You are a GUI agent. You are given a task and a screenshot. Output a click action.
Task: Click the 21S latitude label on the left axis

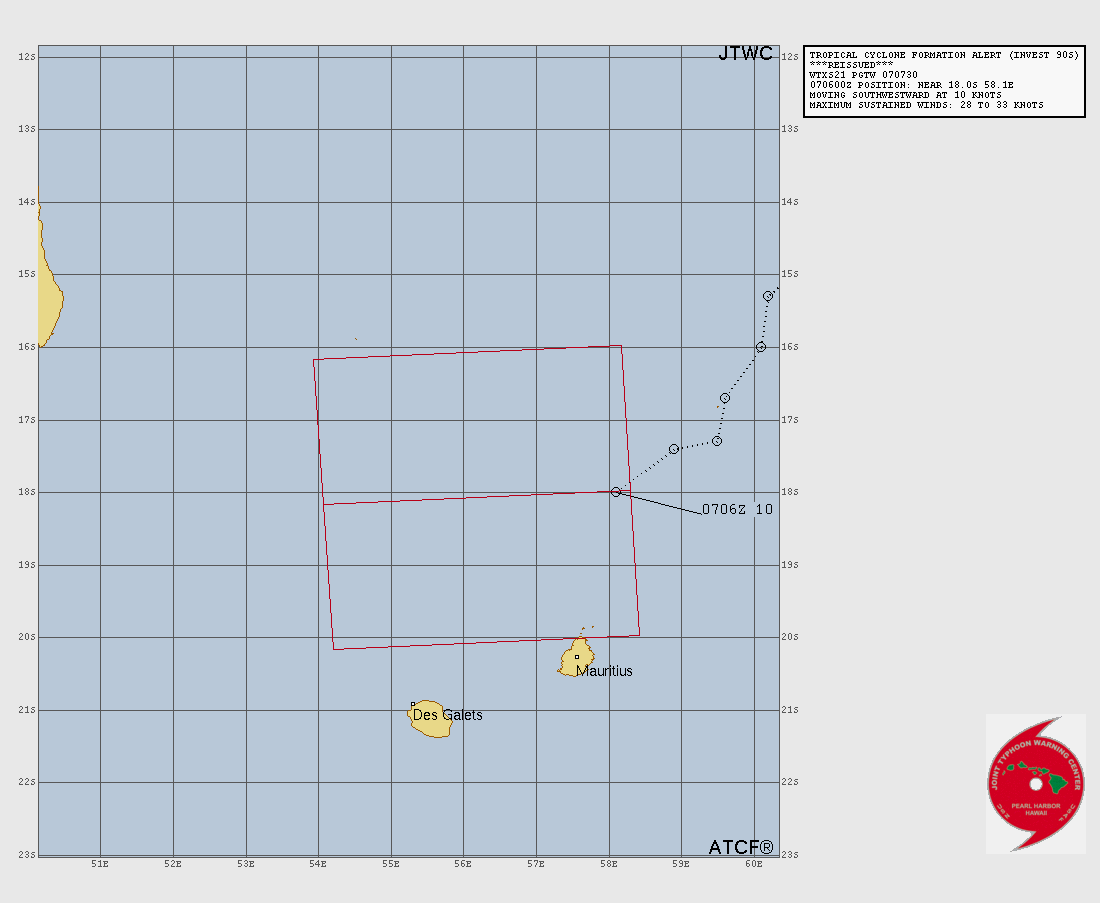[29, 710]
